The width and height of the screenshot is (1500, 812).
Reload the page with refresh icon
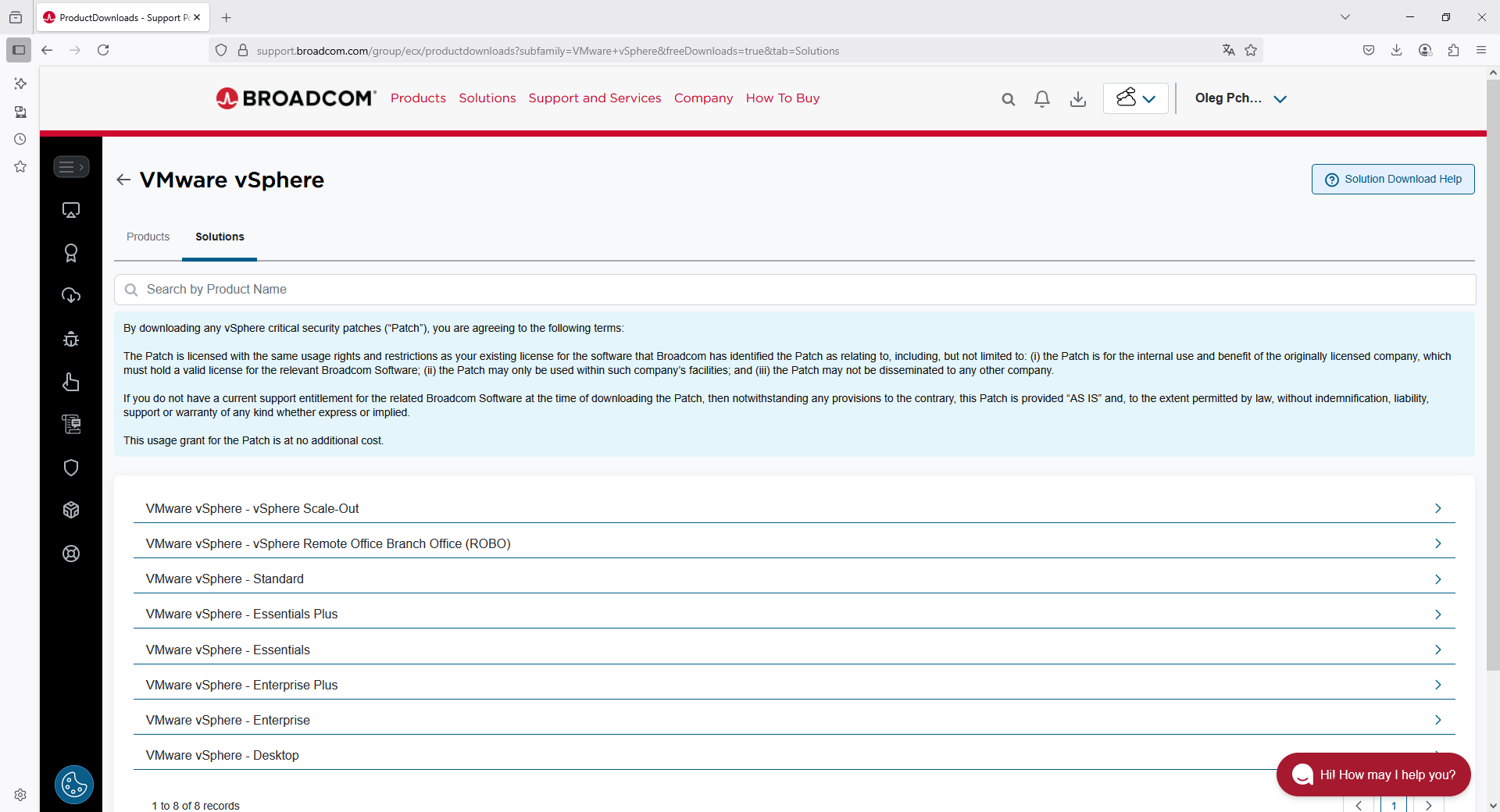pyautogui.click(x=103, y=50)
